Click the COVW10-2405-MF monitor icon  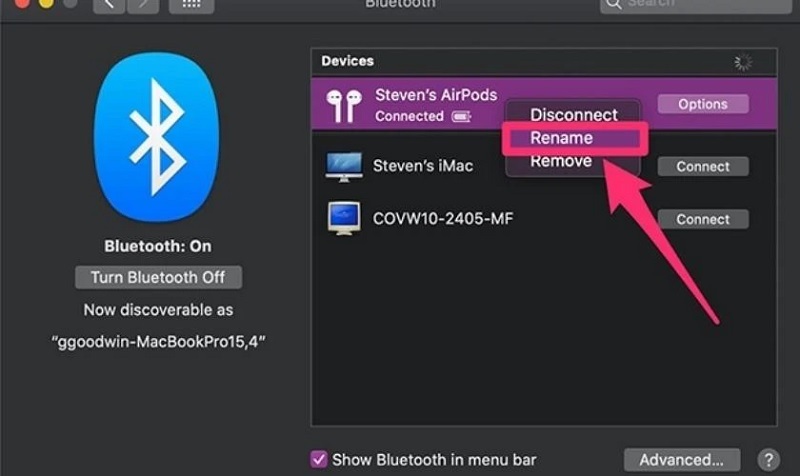[x=343, y=219]
